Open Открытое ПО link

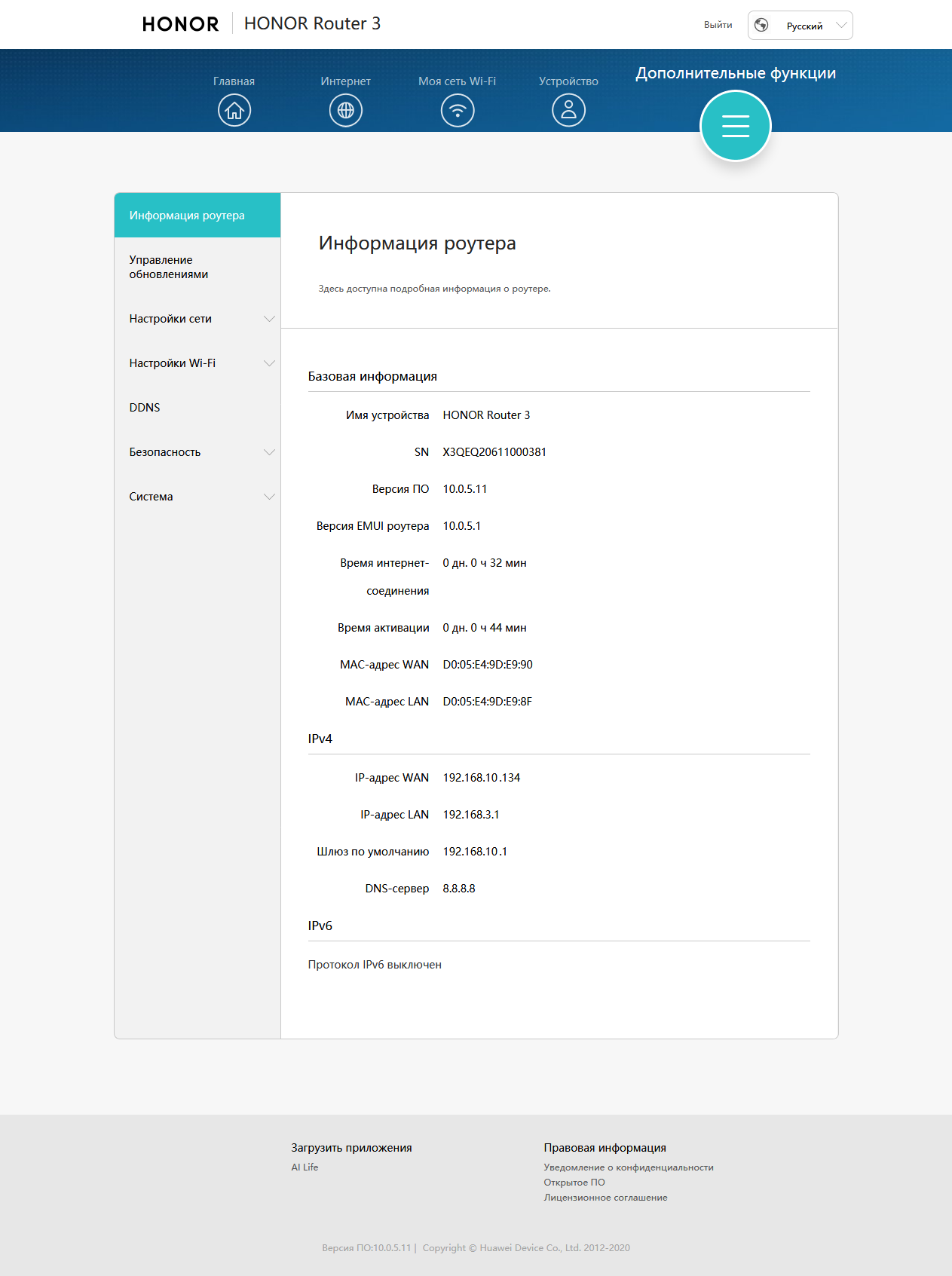coord(574,1183)
